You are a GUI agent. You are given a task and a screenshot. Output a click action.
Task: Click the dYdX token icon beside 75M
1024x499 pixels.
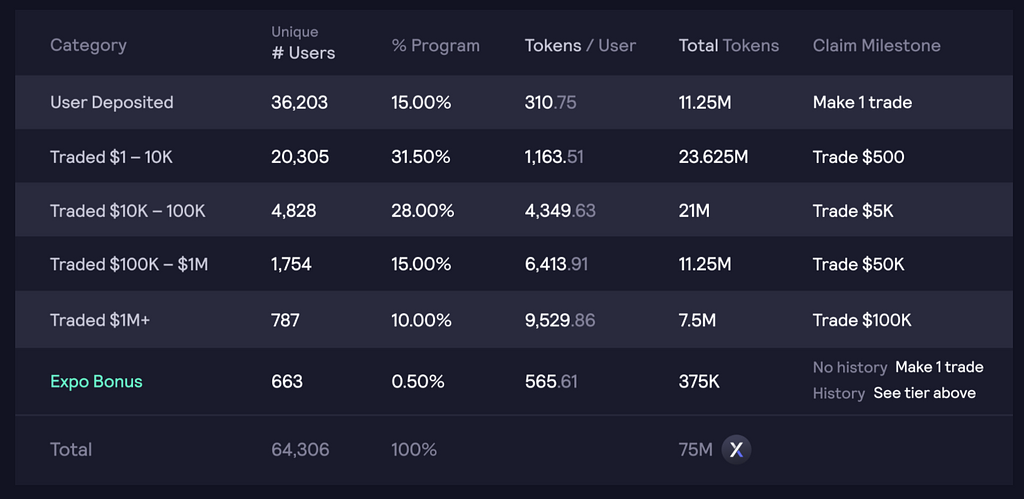(x=736, y=449)
